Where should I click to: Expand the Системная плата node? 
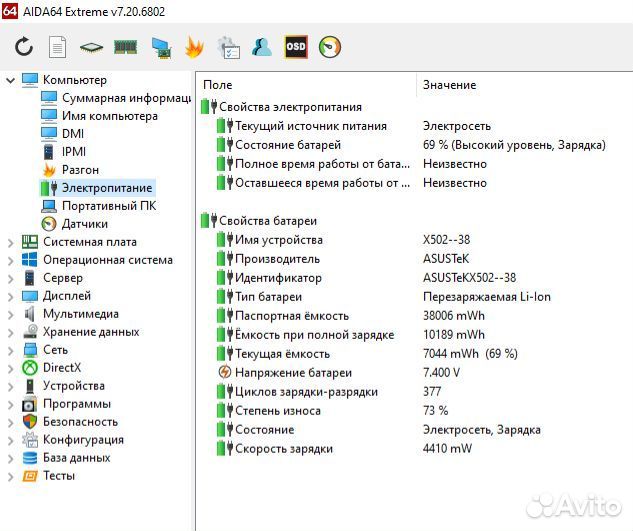click(x=11, y=242)
